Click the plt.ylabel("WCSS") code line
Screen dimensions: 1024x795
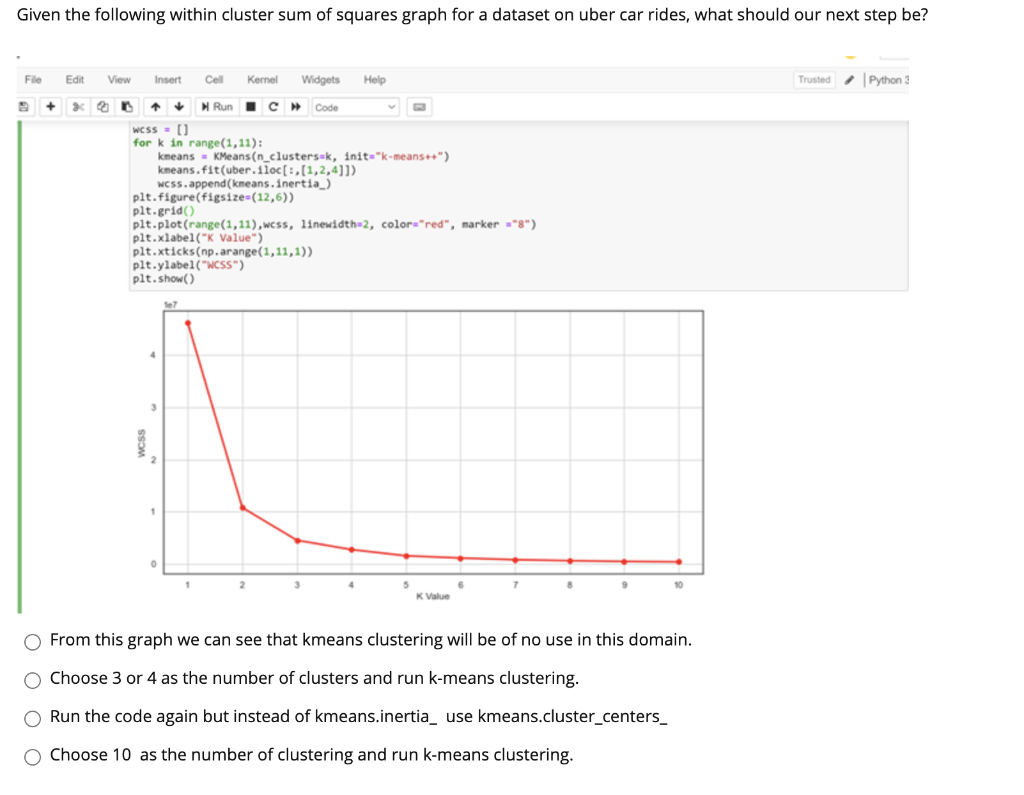tap(188, 265)
